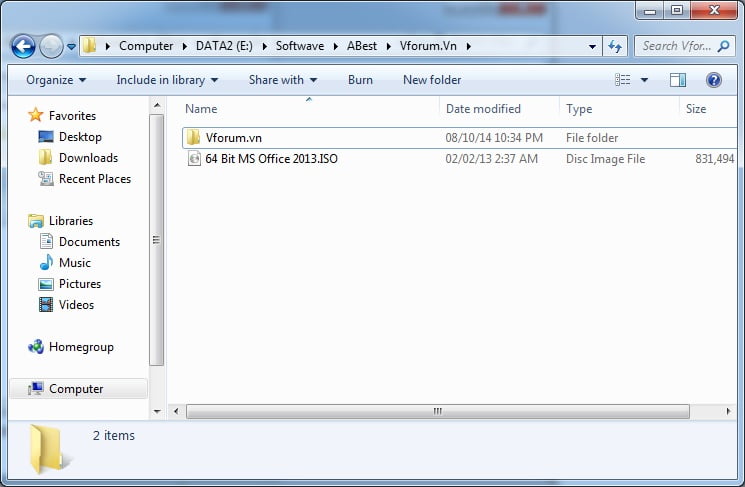This screenshot has width=745, height=487.
Task: Navigate to DATA2 (E:) in the breadcrumb
Action: 224,46
